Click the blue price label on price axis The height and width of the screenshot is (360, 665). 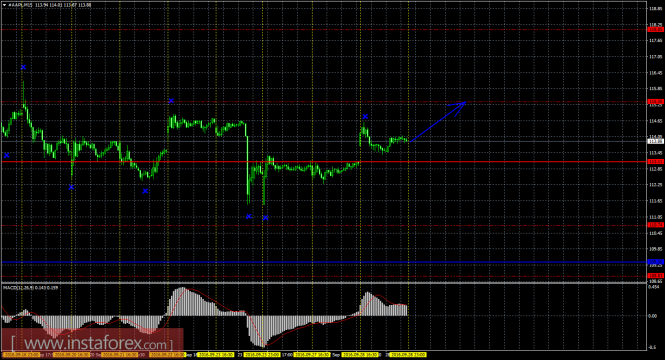click(656, 262)
